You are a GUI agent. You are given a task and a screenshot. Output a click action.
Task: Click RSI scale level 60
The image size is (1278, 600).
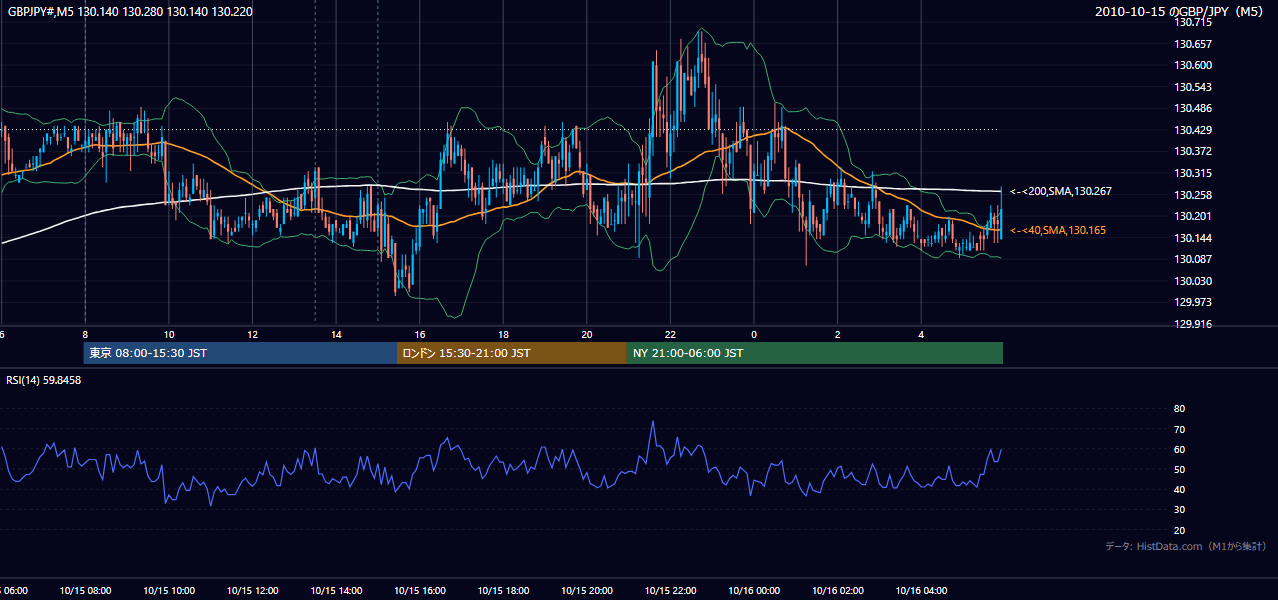pos(1179,449)
